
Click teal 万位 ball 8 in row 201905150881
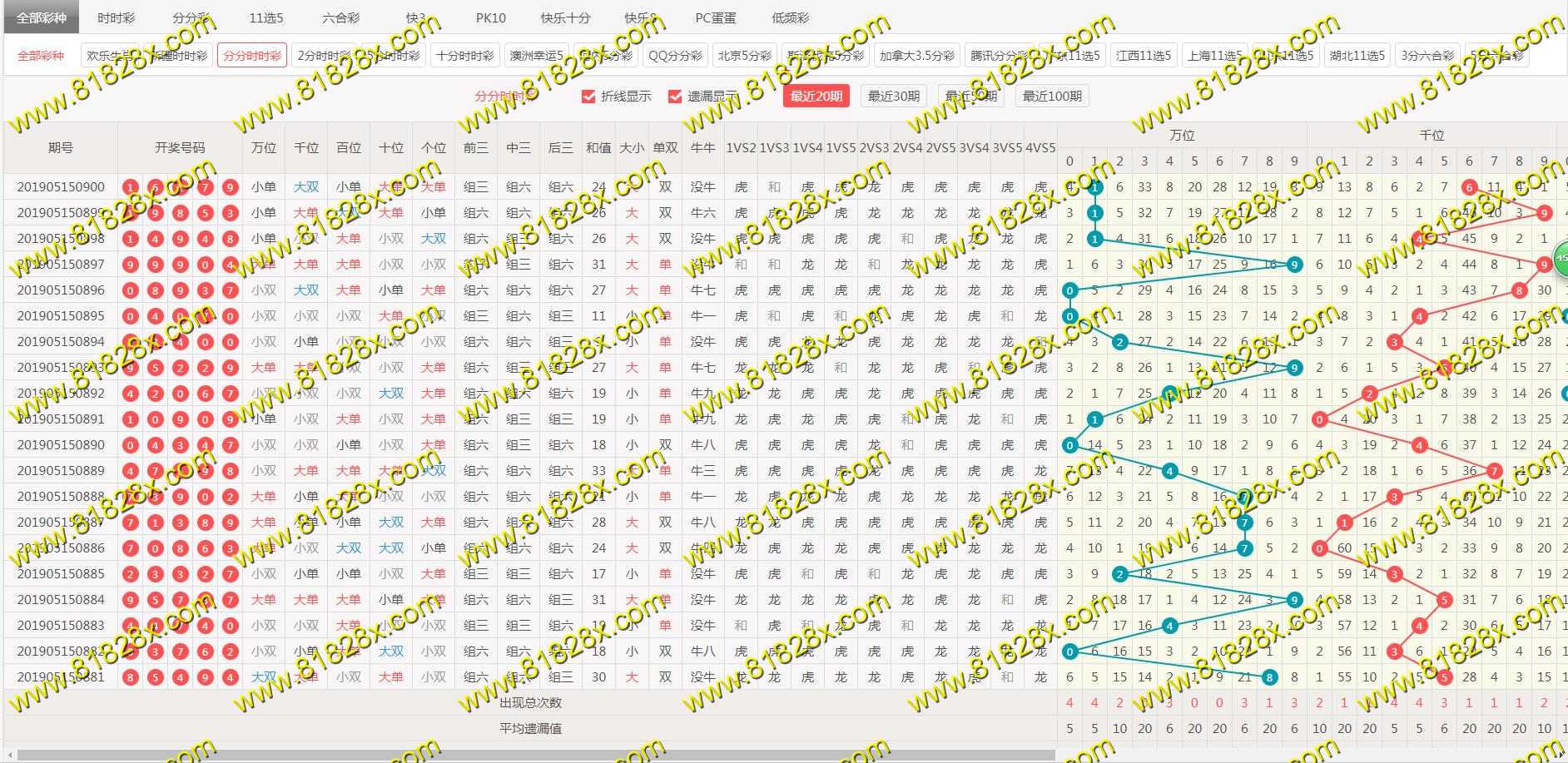point(1269,677)
